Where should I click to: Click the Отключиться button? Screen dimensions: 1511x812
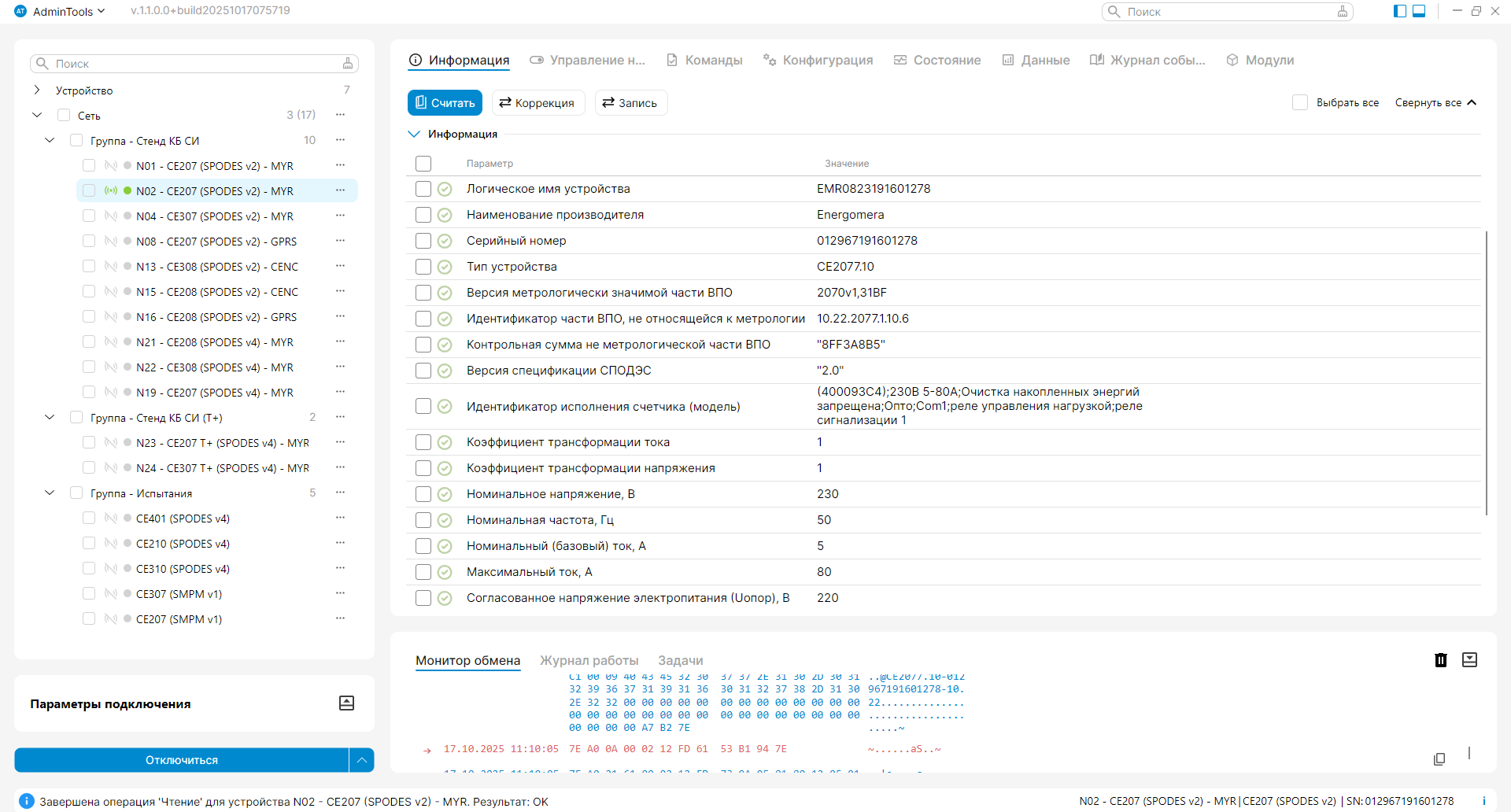pyautogui.click(x=182, y=760)
